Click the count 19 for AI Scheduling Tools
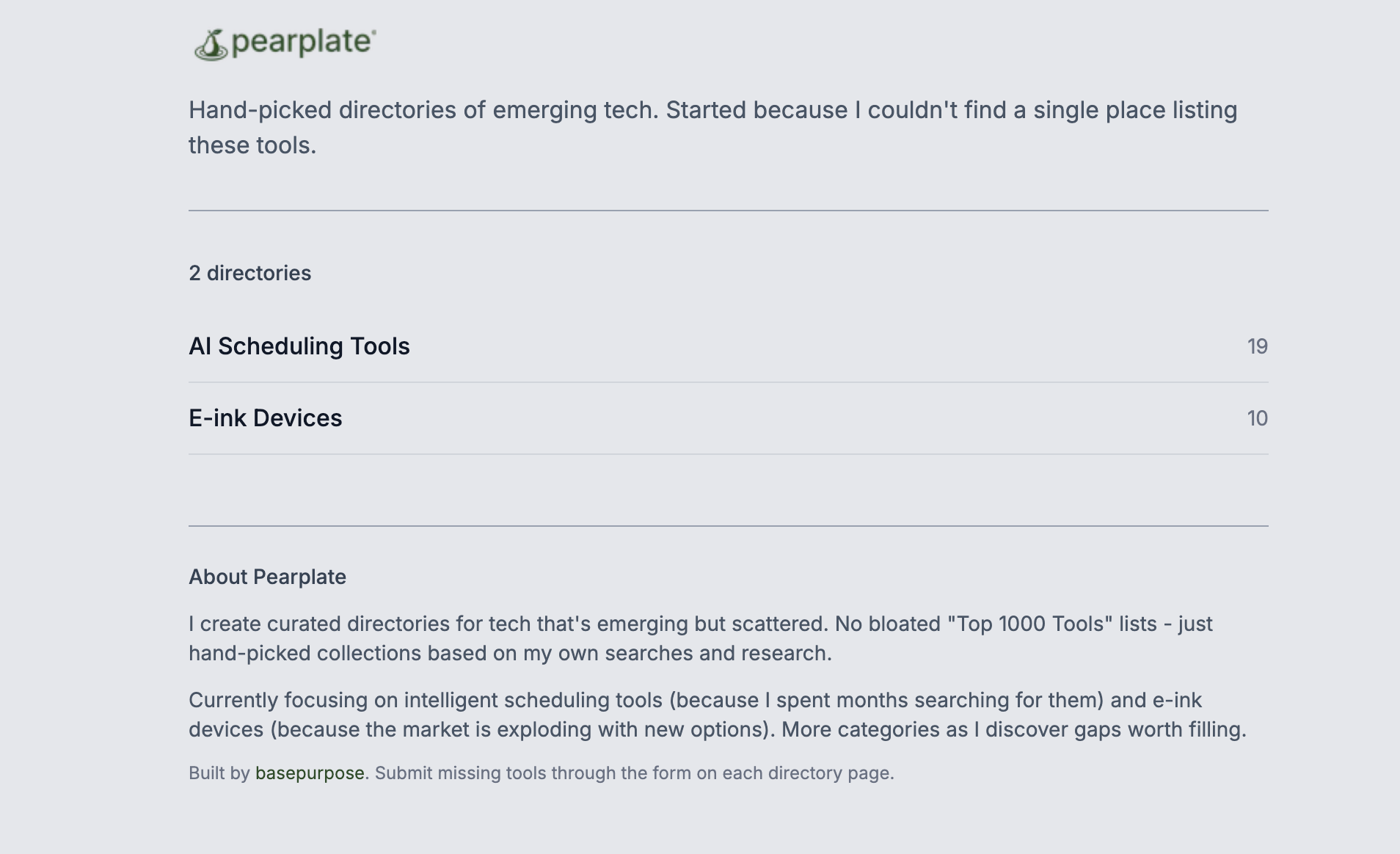Screen dimensions: 1400x854 point(1257,346)
